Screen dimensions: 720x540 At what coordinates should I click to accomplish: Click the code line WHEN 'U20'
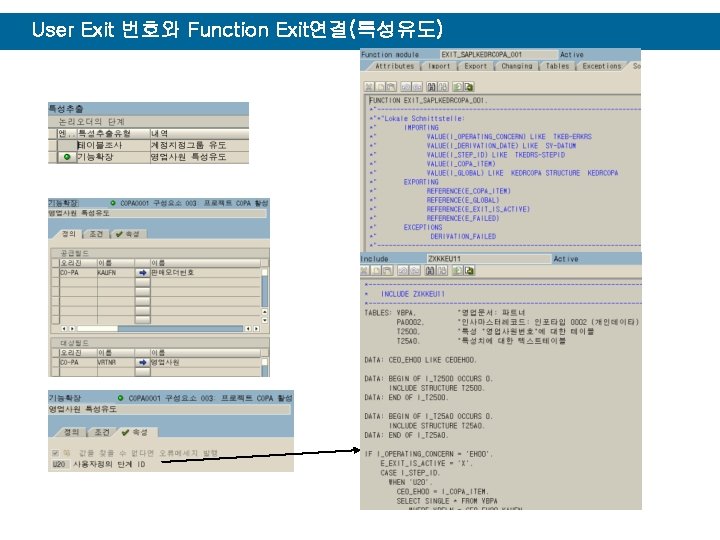point(410,482)
